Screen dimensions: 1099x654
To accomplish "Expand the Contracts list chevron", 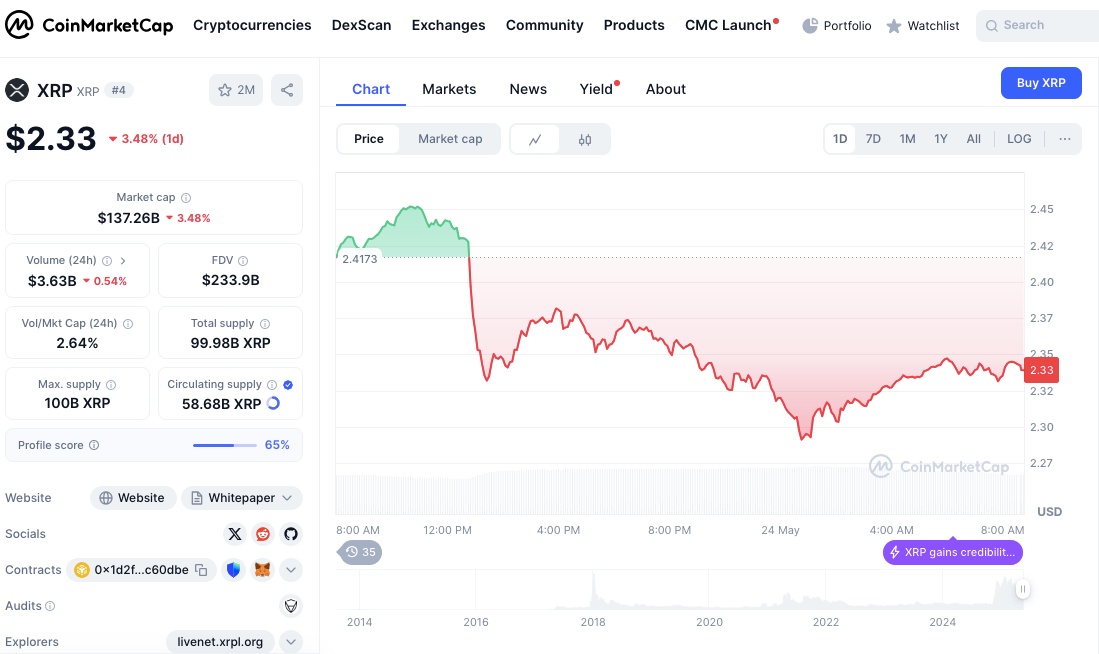I will [x=290, y=570].
